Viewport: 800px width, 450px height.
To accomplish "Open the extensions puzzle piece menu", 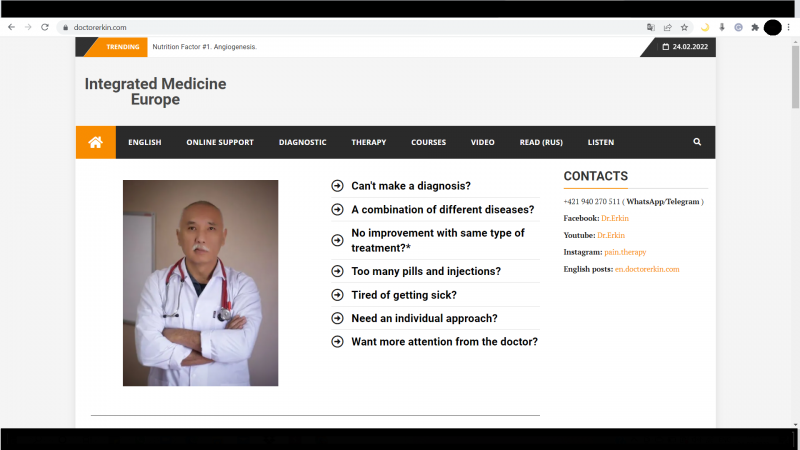I will 755,28.
